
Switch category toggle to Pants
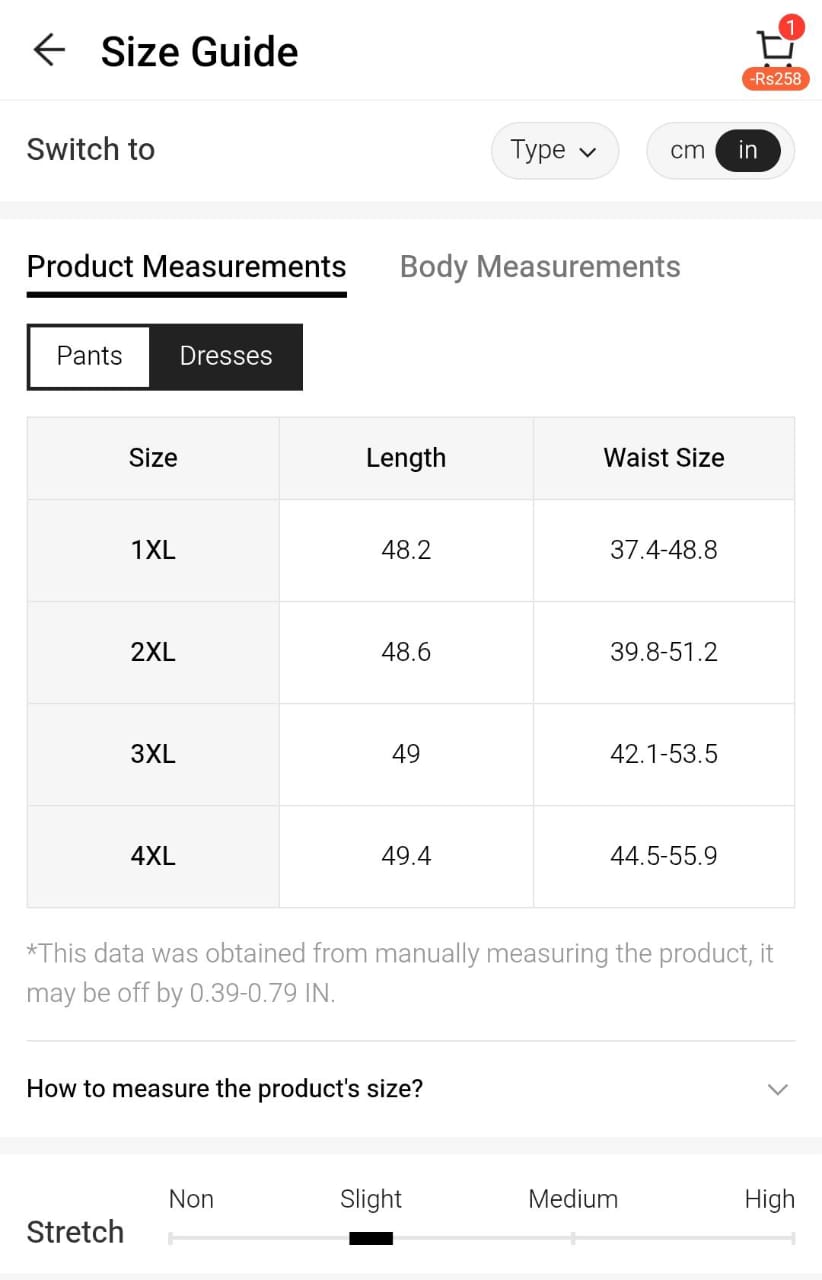click(x=88, y=356)
